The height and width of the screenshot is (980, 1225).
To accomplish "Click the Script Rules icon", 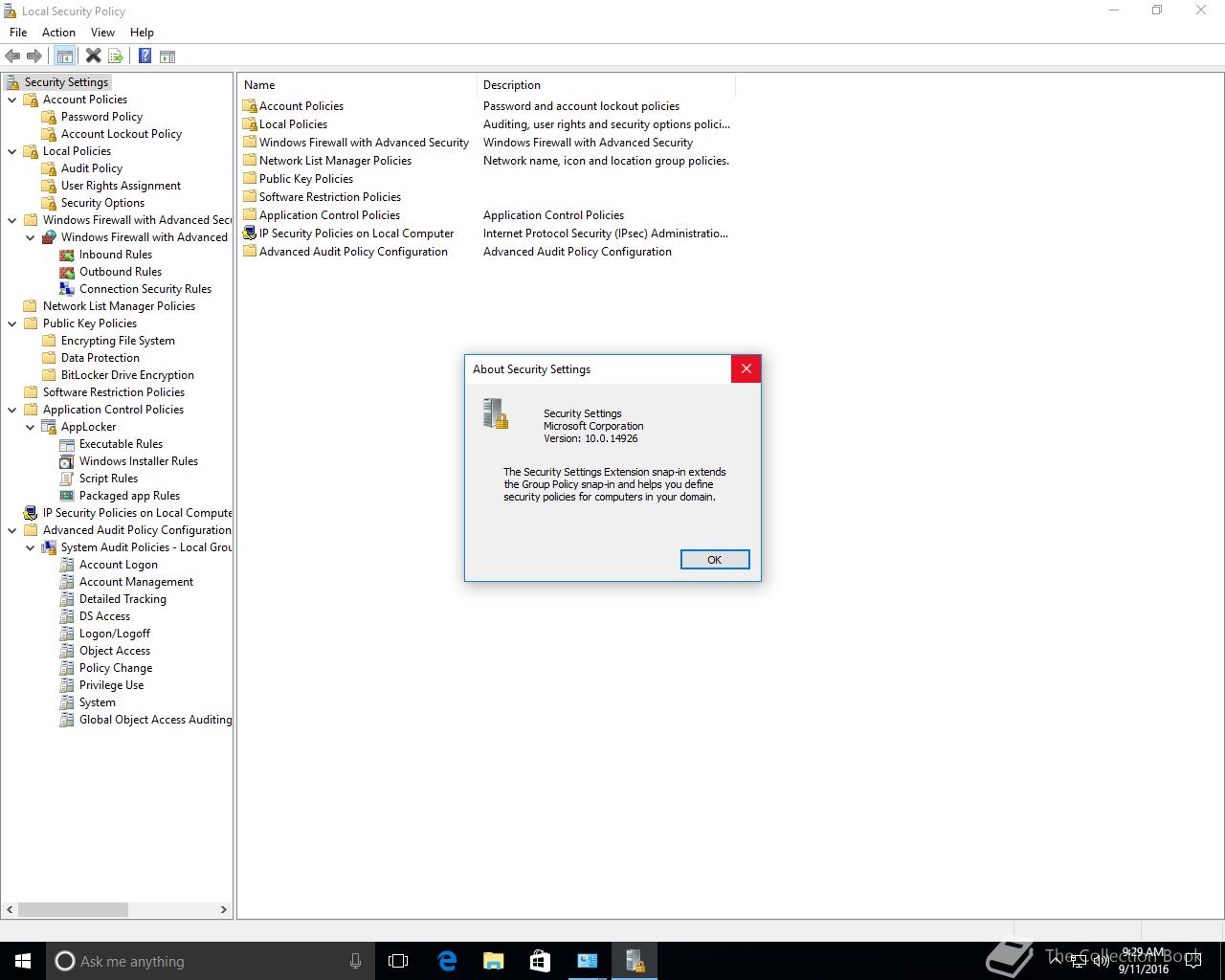I will 67,479.
